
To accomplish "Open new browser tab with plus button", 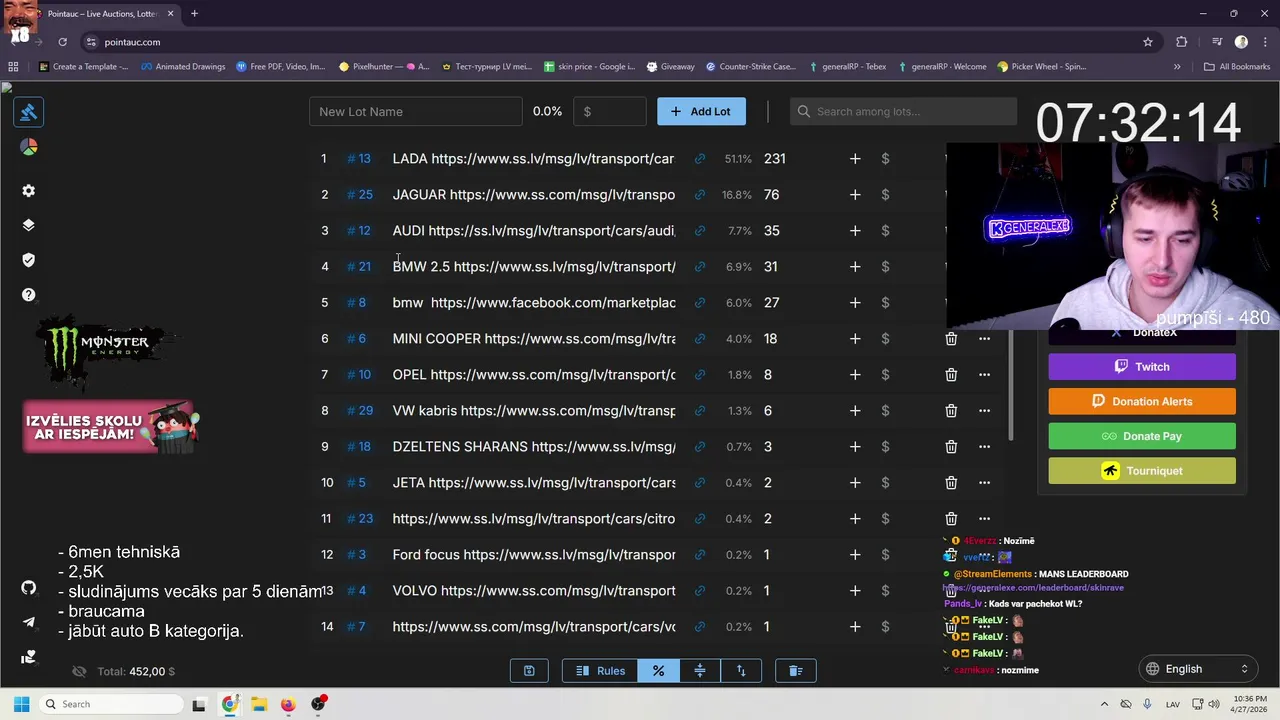I will pos(194,14).
